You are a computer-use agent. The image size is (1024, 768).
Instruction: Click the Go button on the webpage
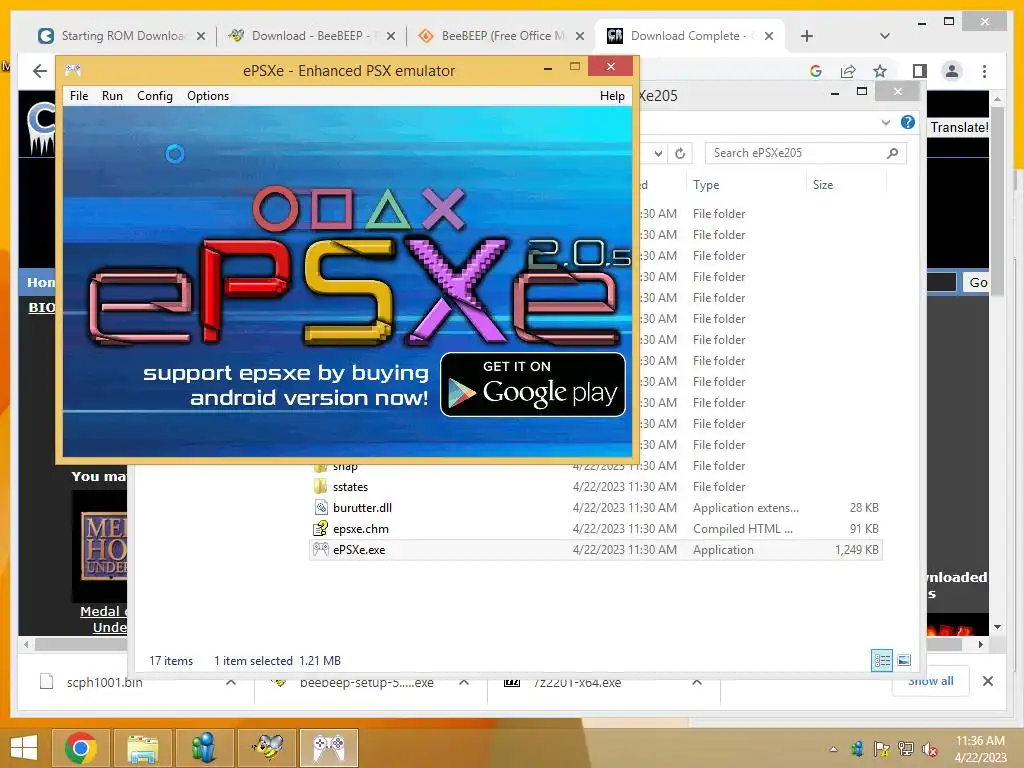978,282
